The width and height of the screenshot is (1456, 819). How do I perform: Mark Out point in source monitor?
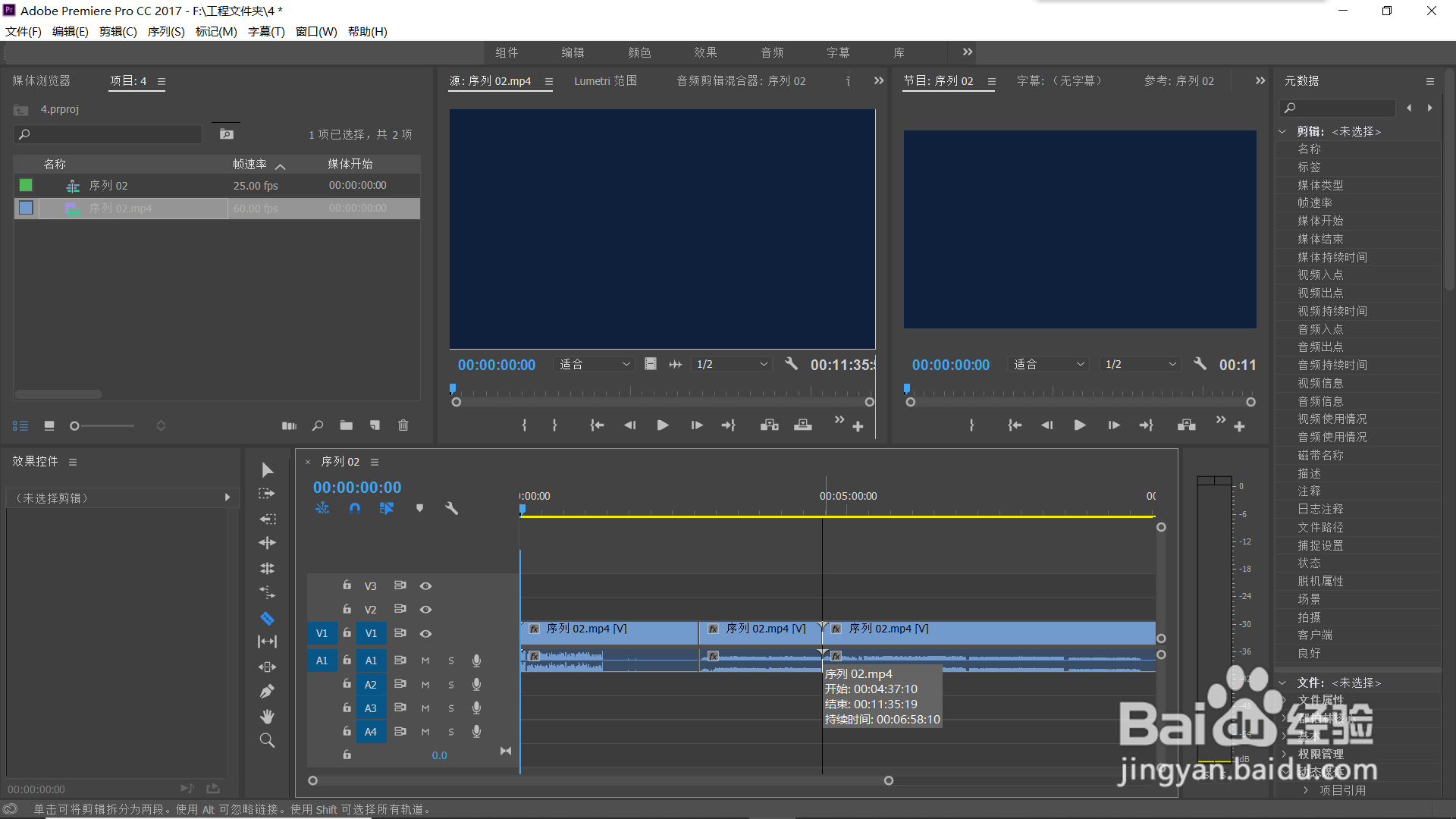(x=555, y=425)
